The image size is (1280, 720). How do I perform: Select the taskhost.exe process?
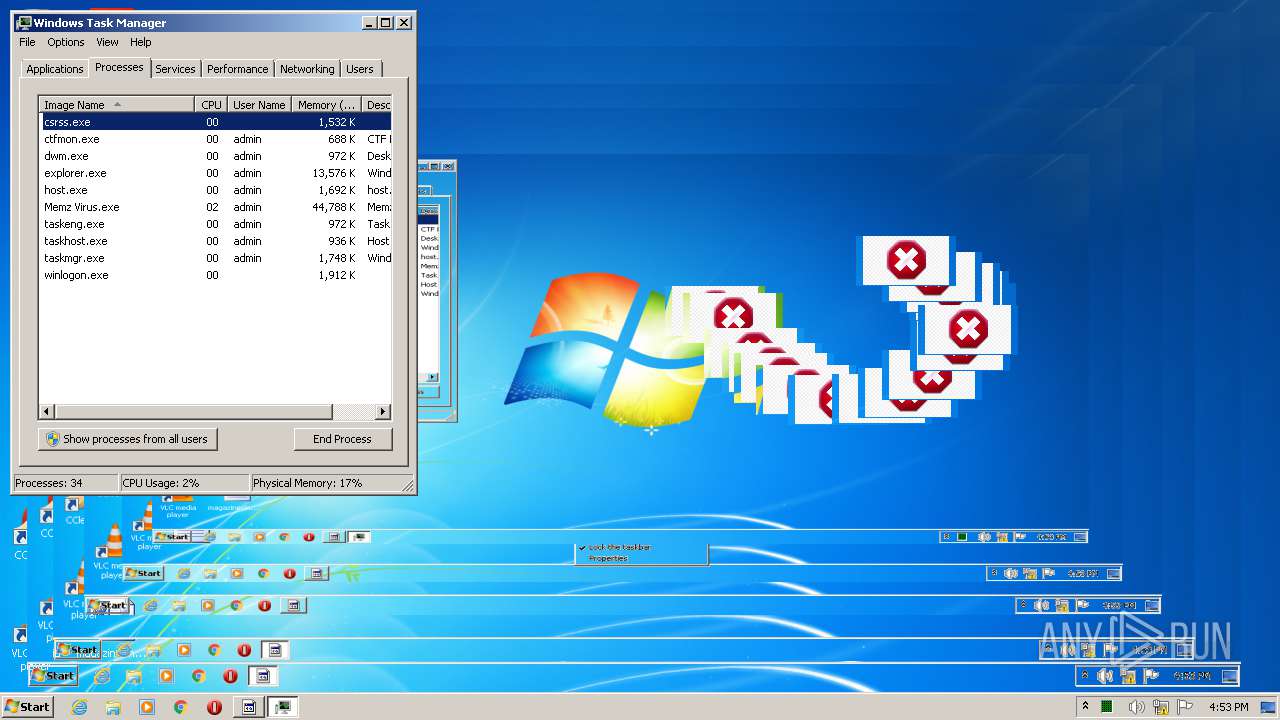click(x=215, y=241)
